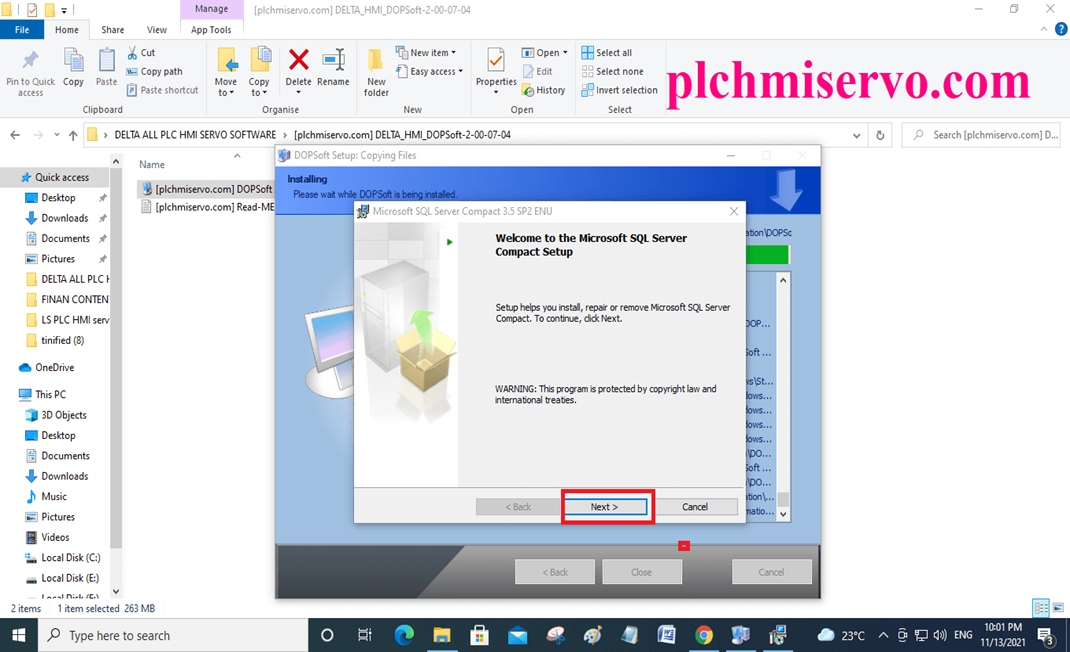Open the Windows Start menu
This screenshot has width=1070, height=652.
click(18, 636)
